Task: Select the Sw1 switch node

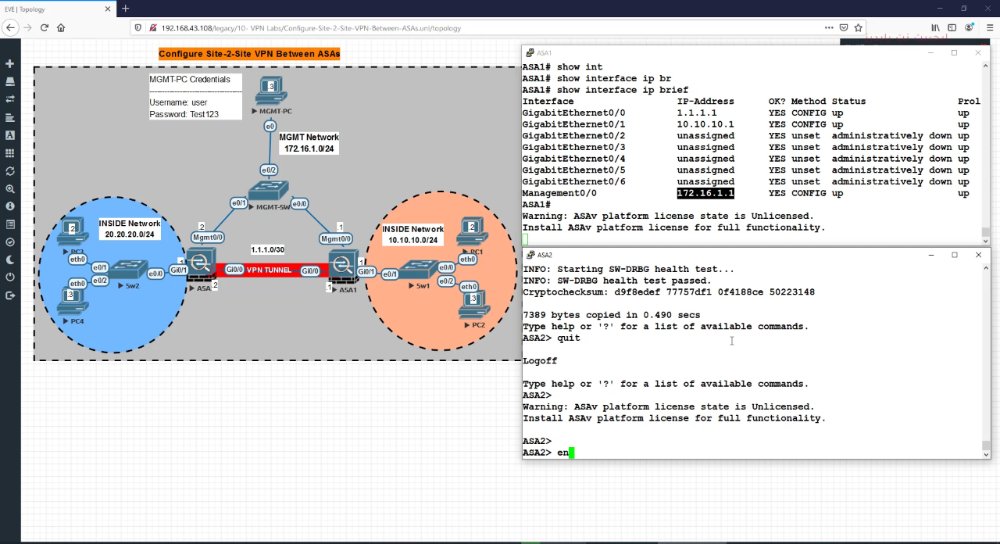Action: pos(418,270)
